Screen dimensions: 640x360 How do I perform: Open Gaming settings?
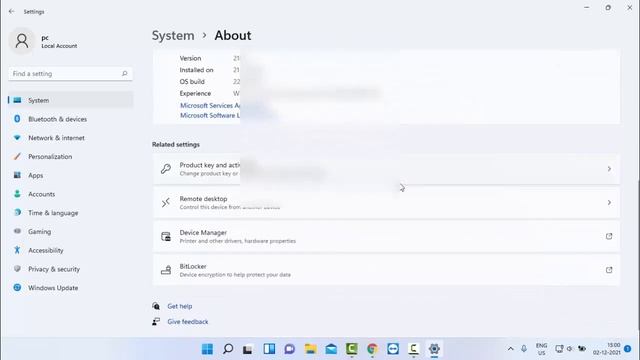click(70, 231)
